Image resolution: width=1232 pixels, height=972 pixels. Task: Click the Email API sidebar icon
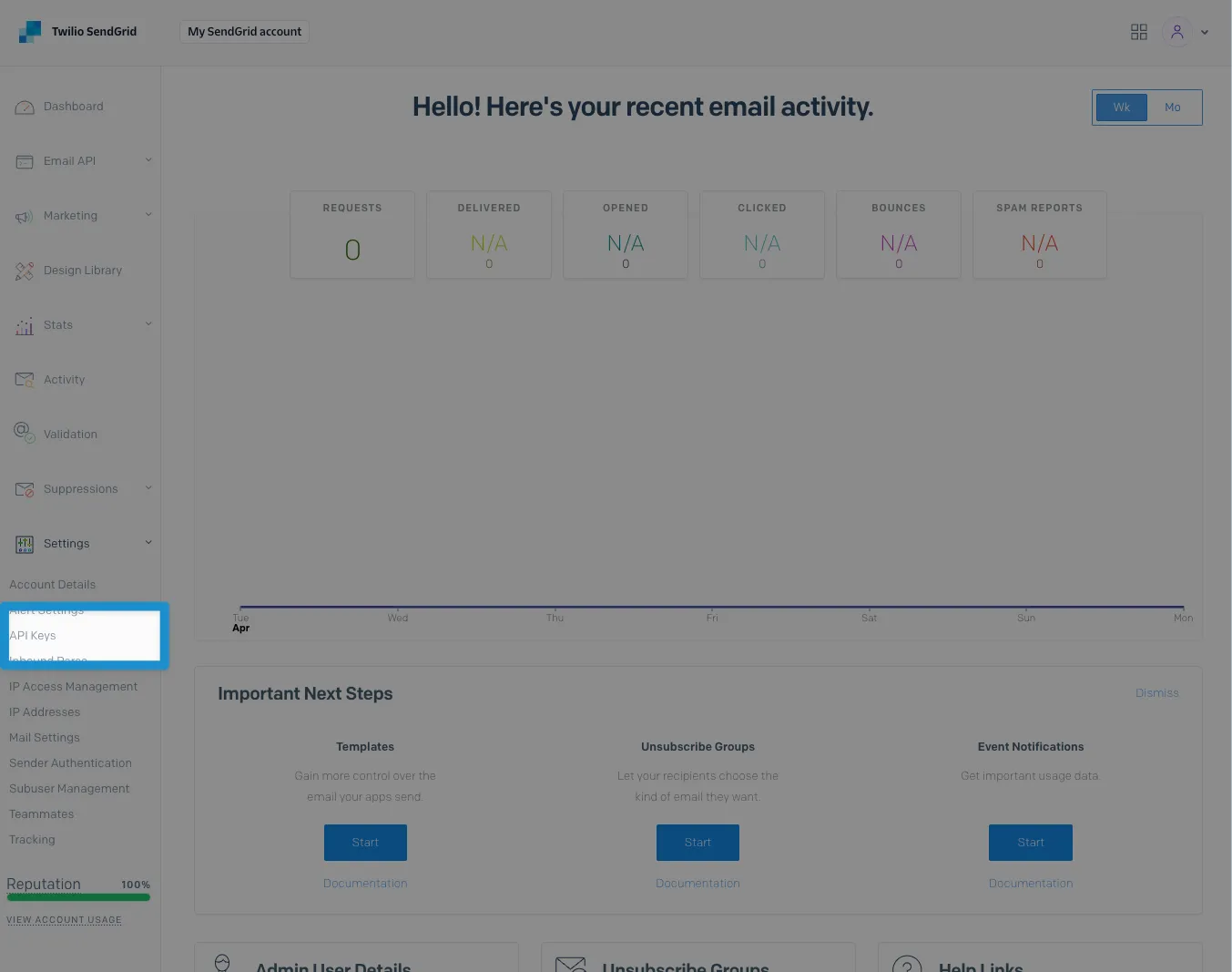[25, 162]
